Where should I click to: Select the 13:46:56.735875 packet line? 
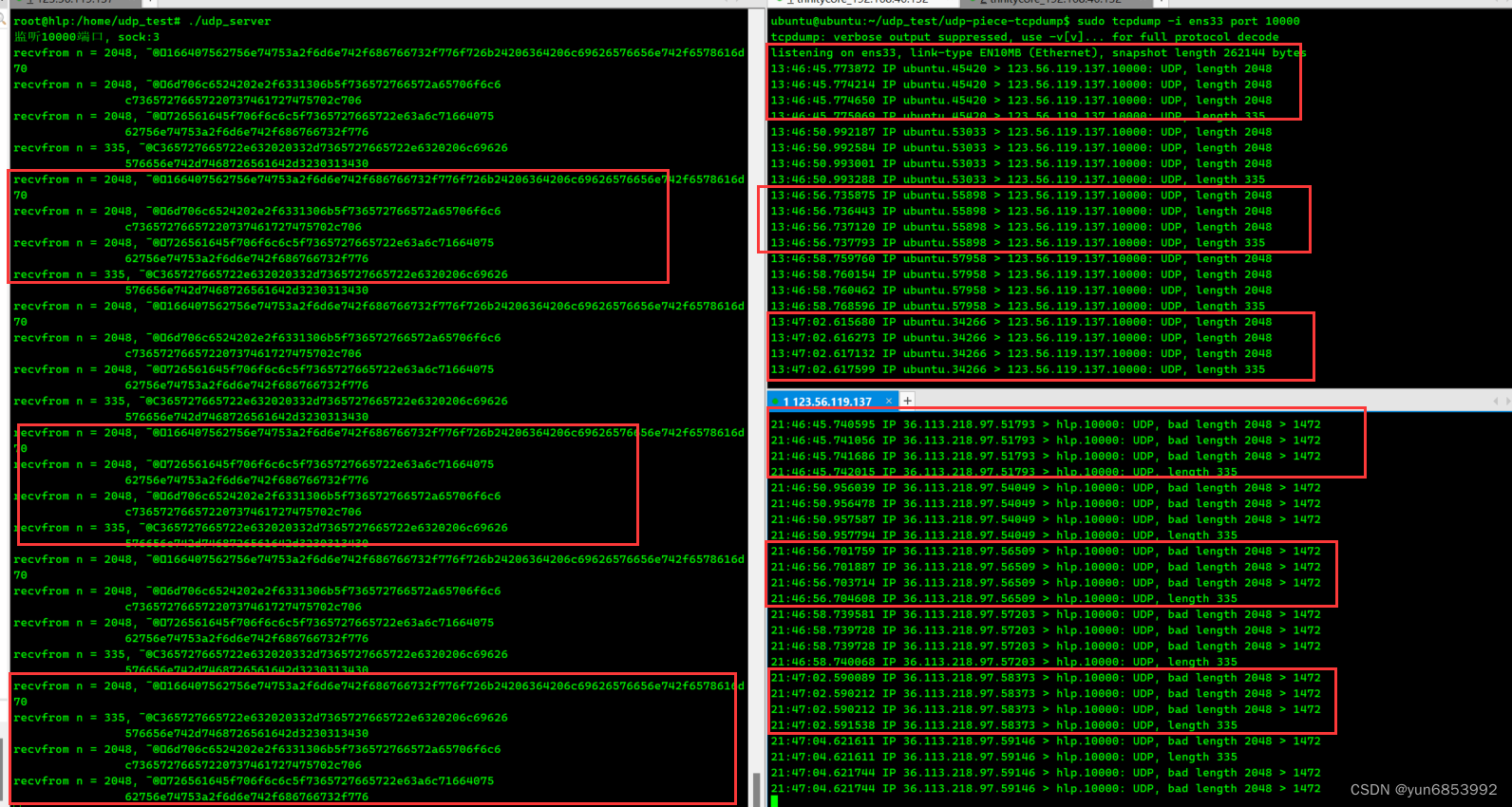(1021, 196)
